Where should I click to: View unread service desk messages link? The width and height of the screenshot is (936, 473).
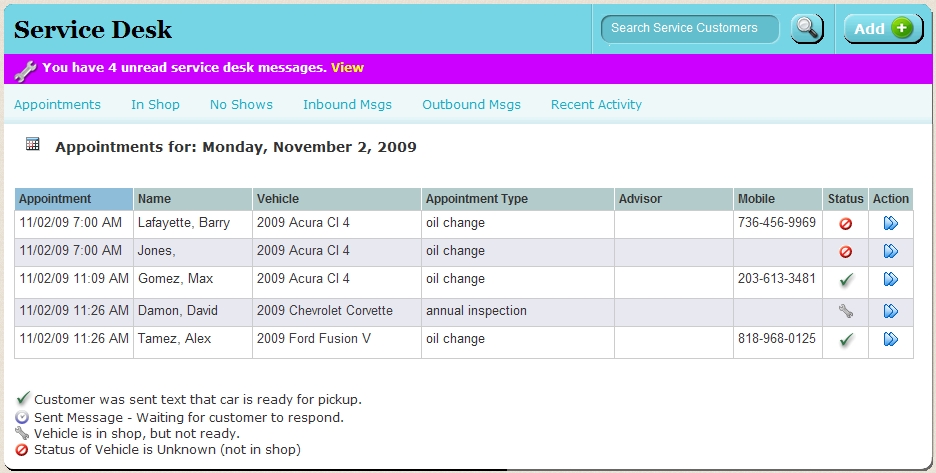[347, 67]
